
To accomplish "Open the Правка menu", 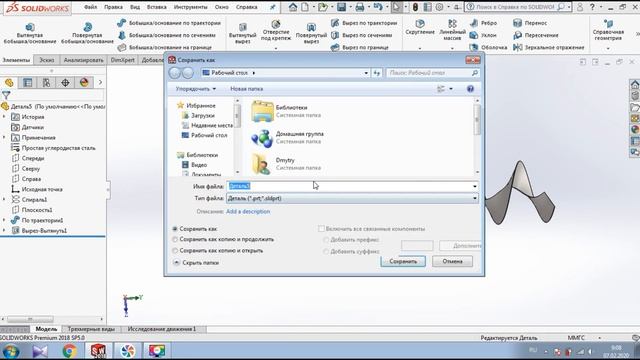I will coord(113,7).
